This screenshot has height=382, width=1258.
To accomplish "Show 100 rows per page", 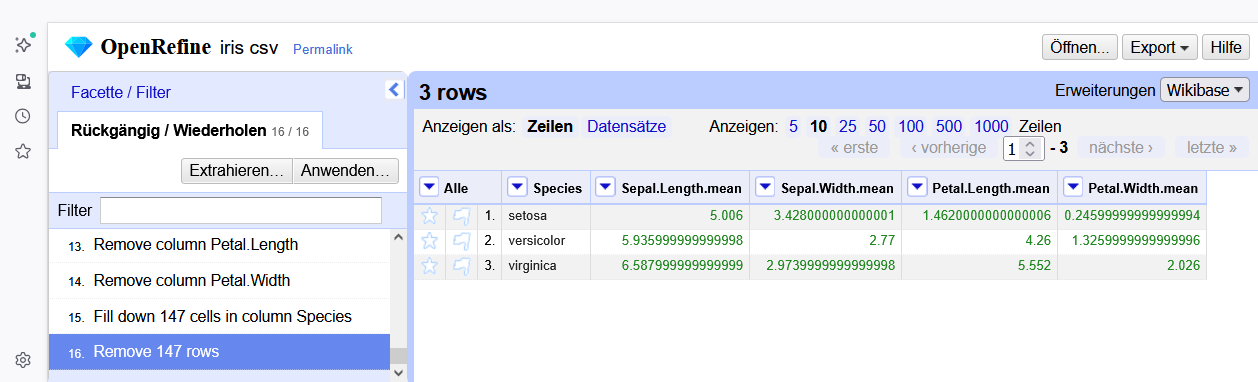I will (x=911, y=126).
